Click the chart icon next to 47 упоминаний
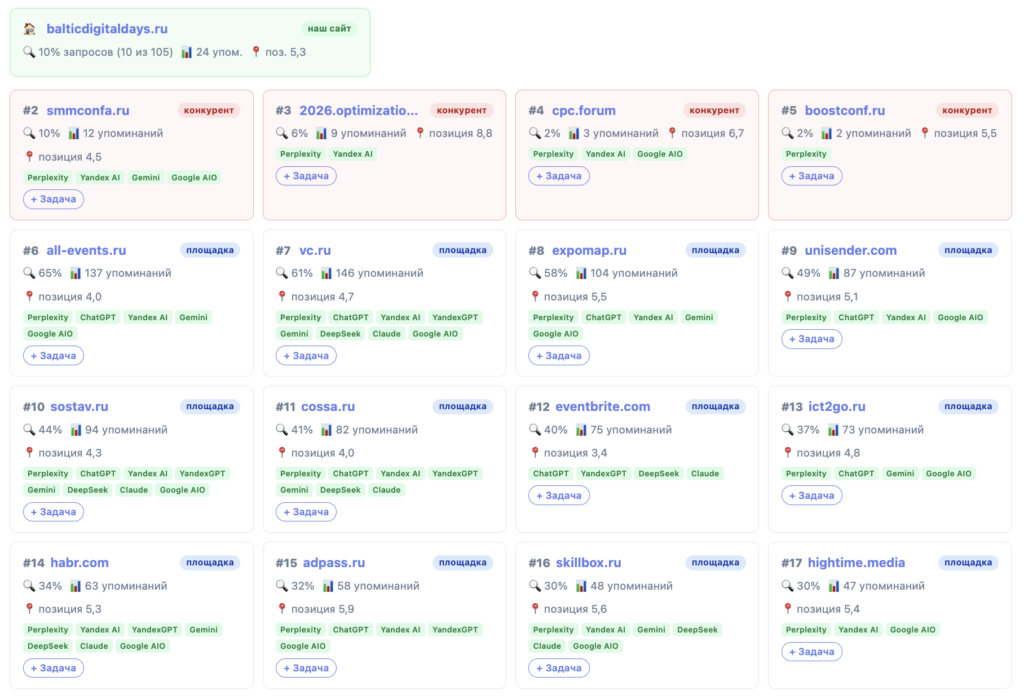The image size is (1024, 699). [834, 586]
